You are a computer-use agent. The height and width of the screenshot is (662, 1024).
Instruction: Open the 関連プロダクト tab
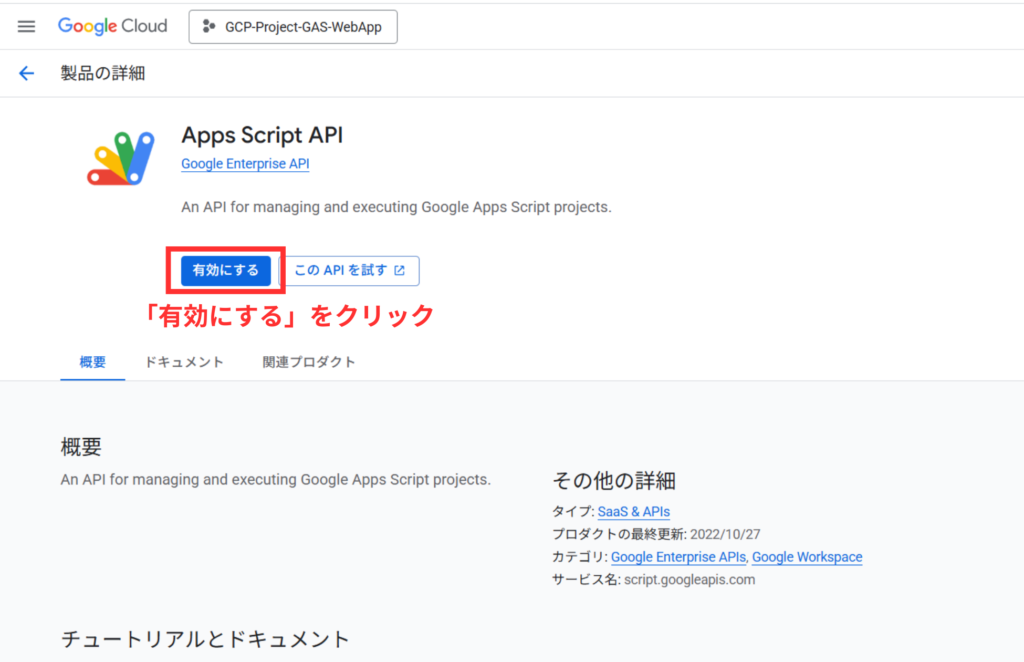point(309,362)
